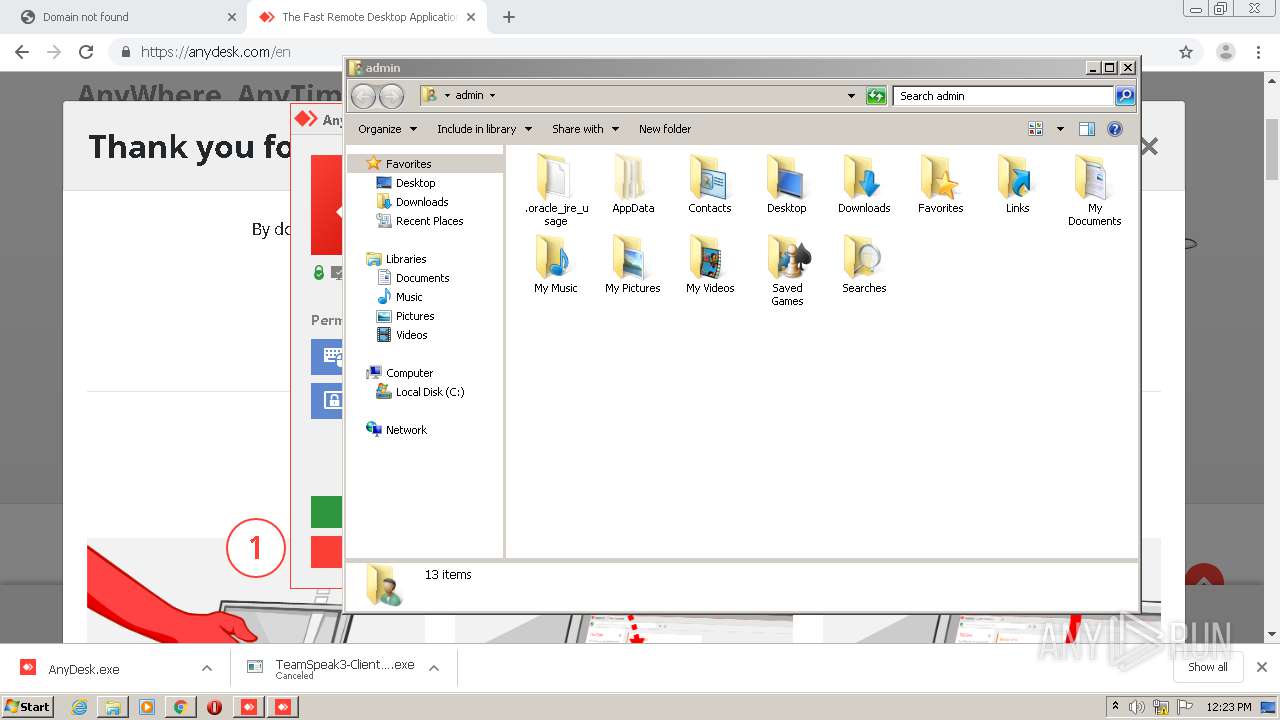Click the green refresh button in address bar

876,96
